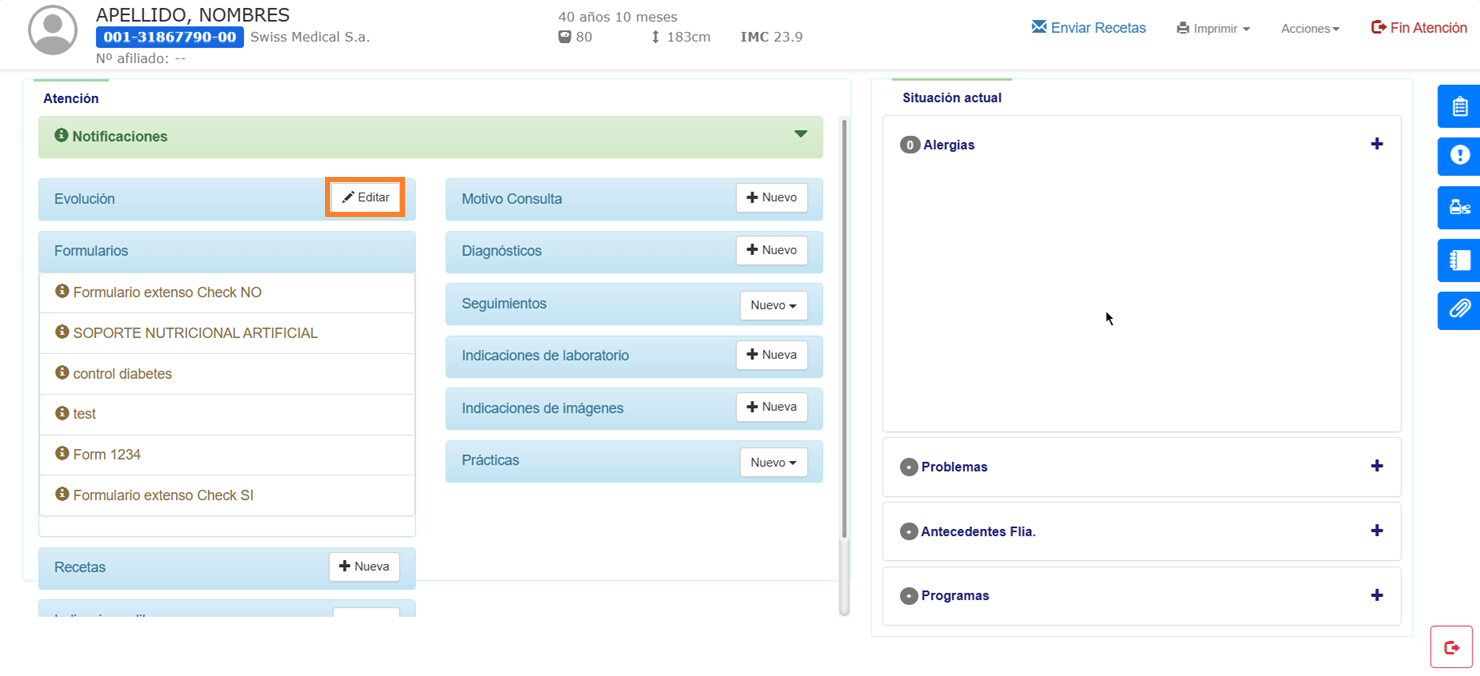Open the test form
This screenshot has height=676, width=1480.
pyautogui.click(x=227, y=414)
